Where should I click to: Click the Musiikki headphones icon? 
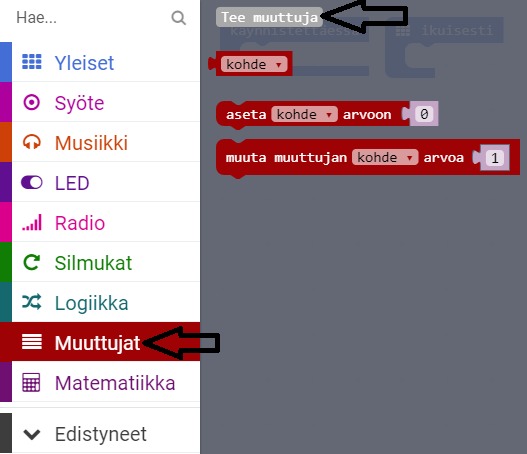[32, 142]
